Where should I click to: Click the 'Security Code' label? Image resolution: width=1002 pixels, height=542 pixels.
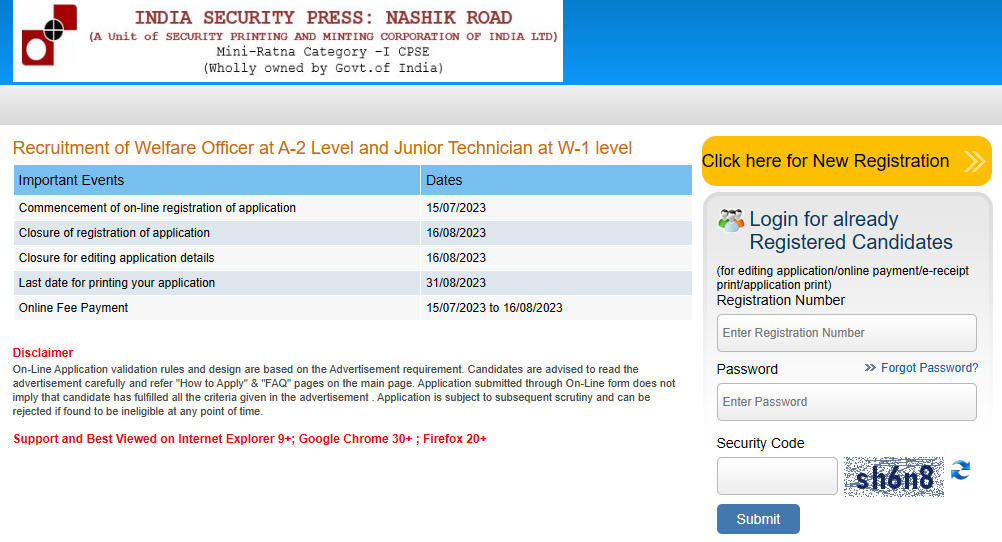[760, 443]
